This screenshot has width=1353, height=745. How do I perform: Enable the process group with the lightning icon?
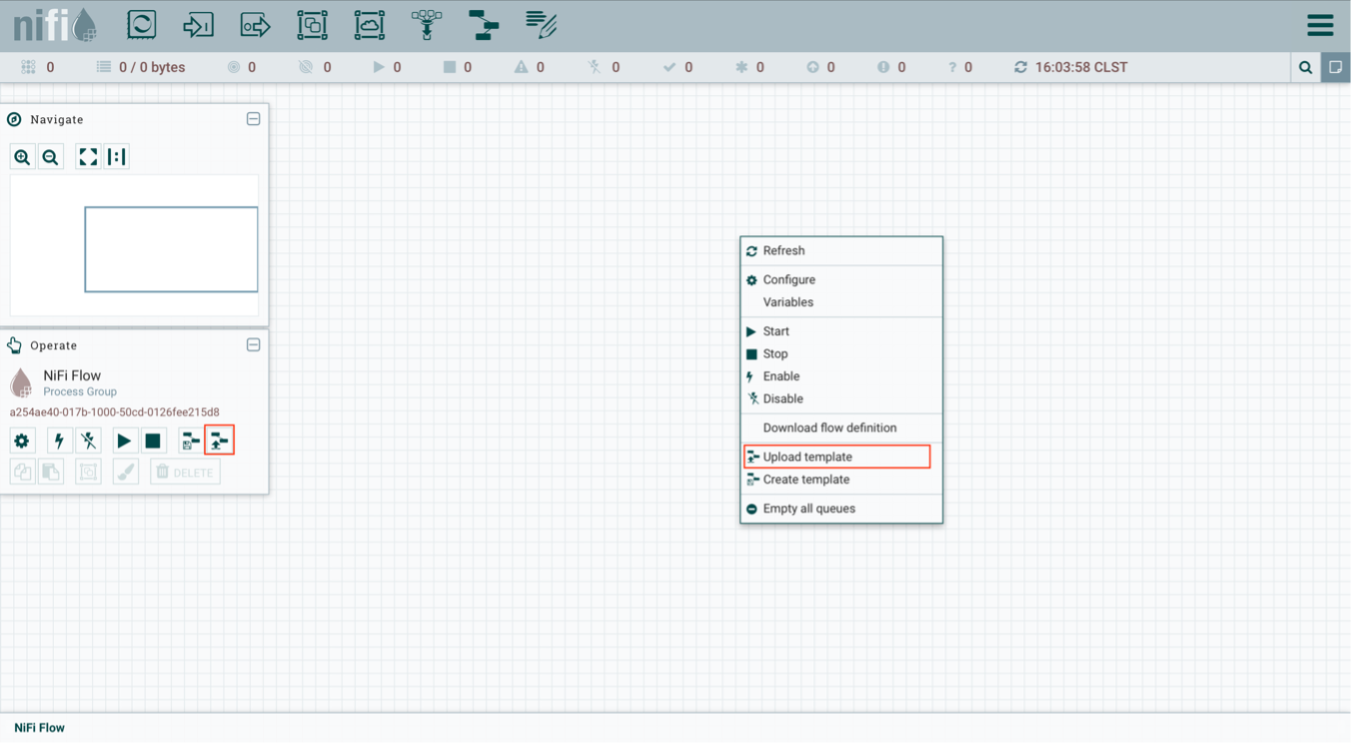pos(58,440)
